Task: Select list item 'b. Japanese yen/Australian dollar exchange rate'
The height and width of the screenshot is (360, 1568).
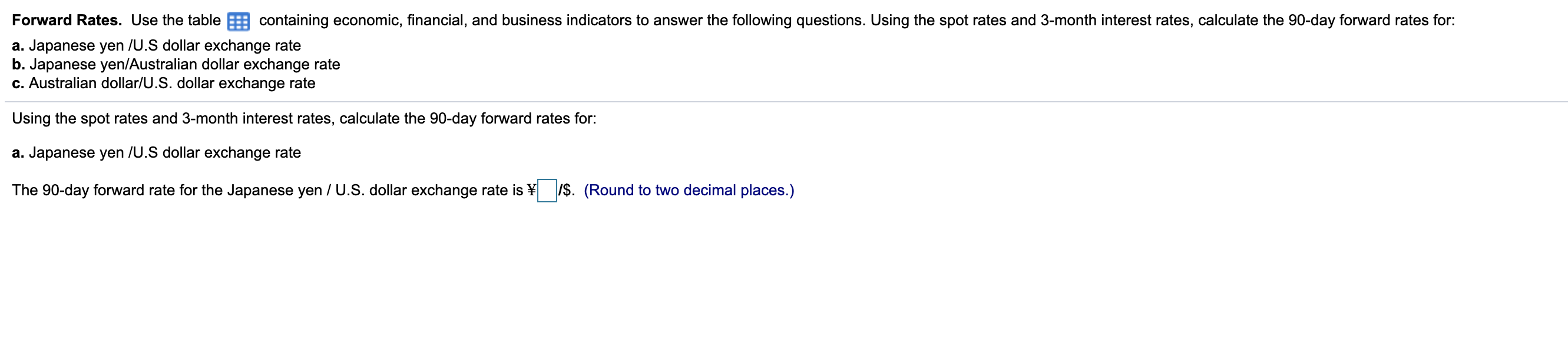Action: click(176, 65)
